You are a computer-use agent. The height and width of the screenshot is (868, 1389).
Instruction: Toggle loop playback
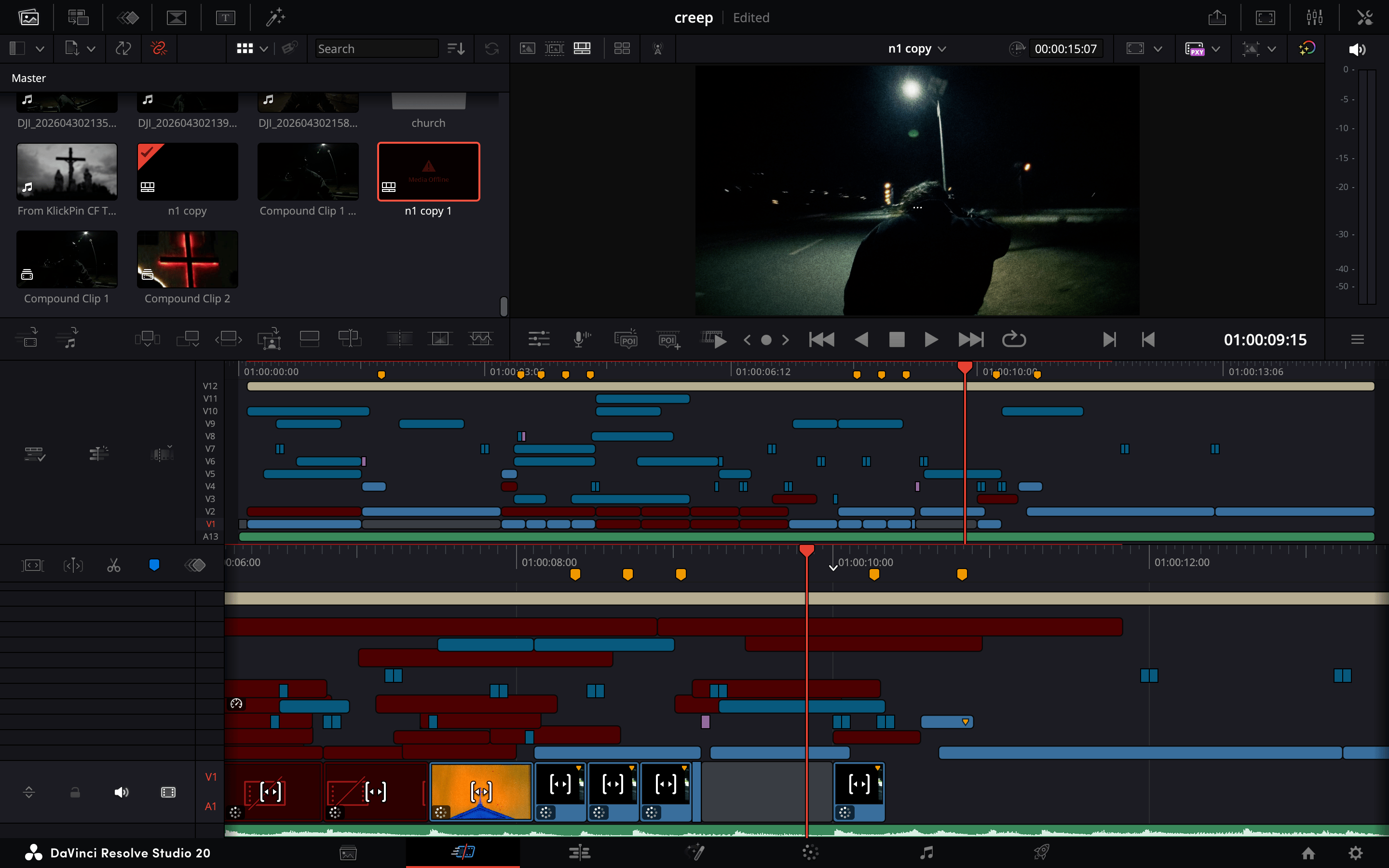click(x=1014, y=339)
